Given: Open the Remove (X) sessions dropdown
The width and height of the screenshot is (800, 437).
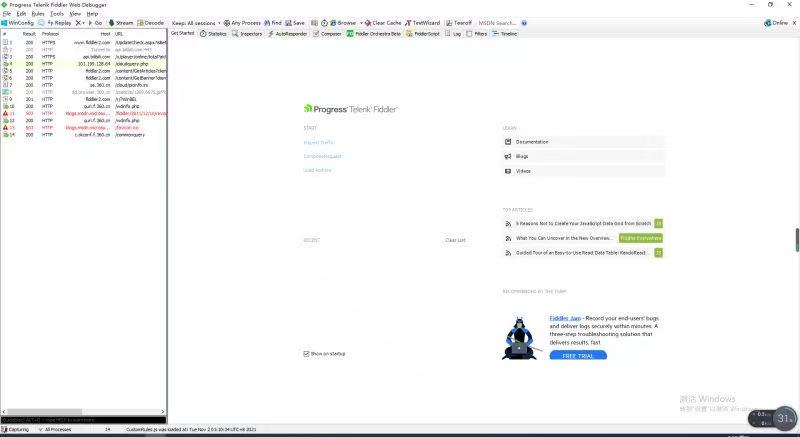Looking at the screenshot, I should (80, 23).
